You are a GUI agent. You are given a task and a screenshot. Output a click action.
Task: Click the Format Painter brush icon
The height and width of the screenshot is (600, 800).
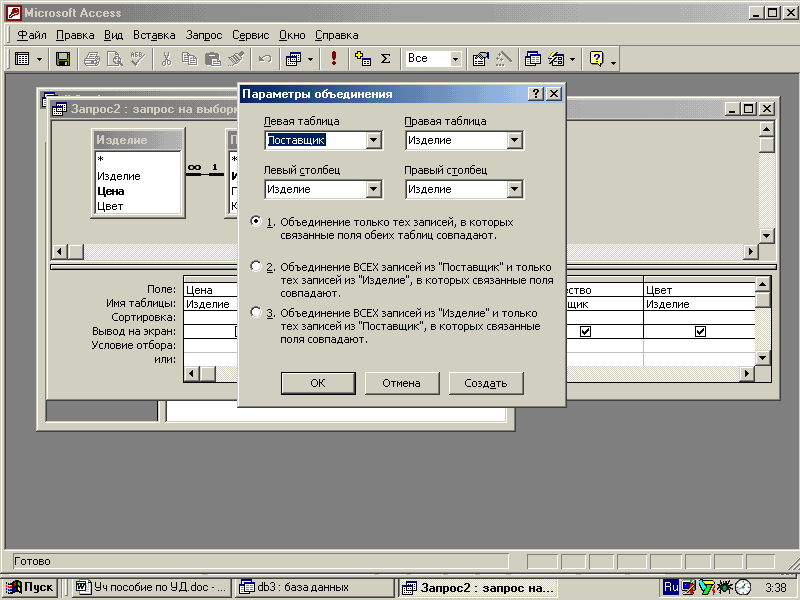(236, 59)
